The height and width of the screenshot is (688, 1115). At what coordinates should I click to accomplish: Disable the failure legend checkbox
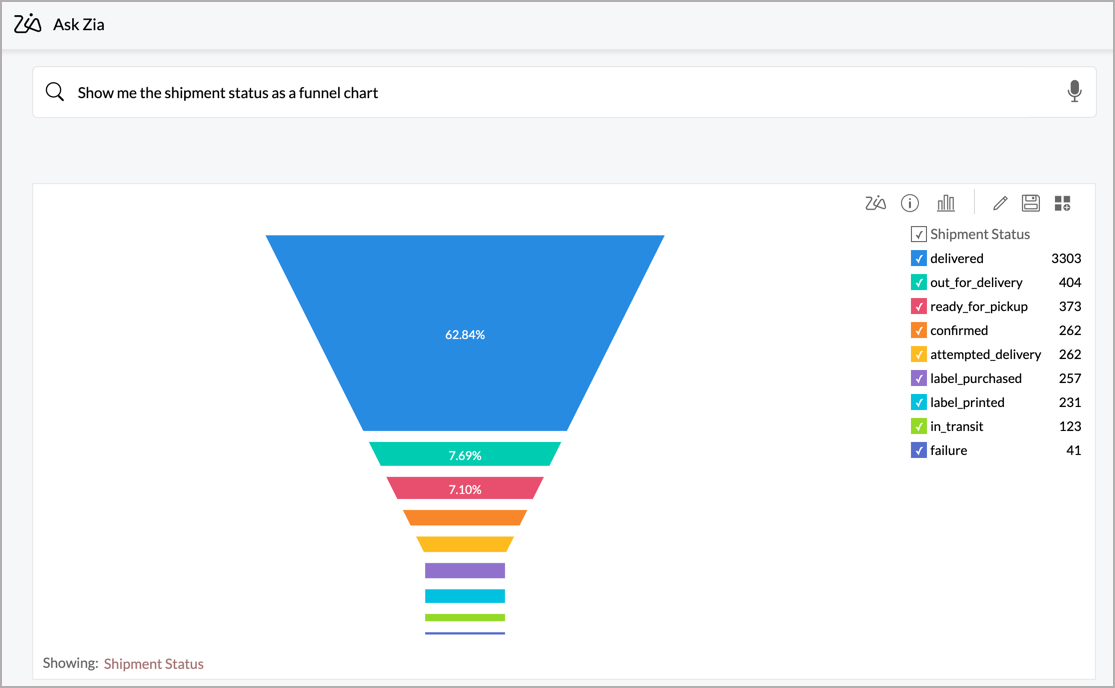[919, 450]
